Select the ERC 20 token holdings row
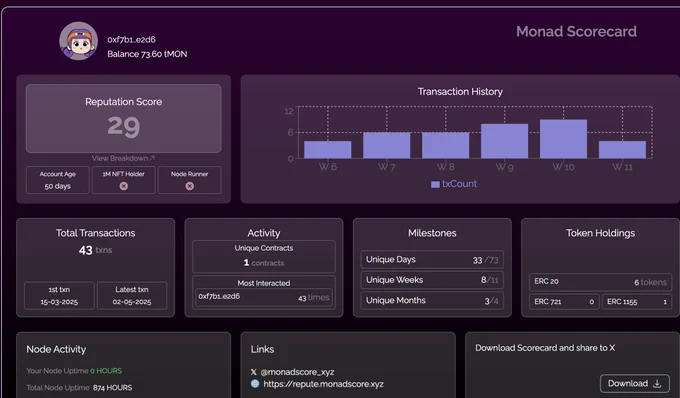The height and width of the screenshot is (398, 680). (x=600, y=282)
